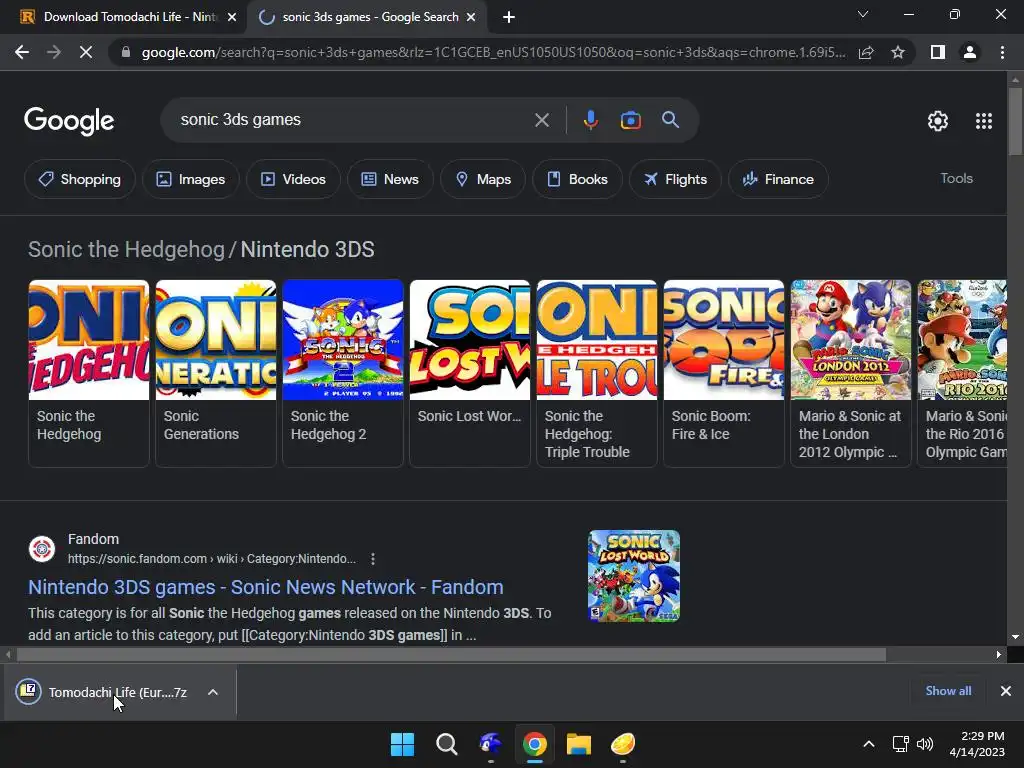Bookmark this page with the star

click(898, 52)
